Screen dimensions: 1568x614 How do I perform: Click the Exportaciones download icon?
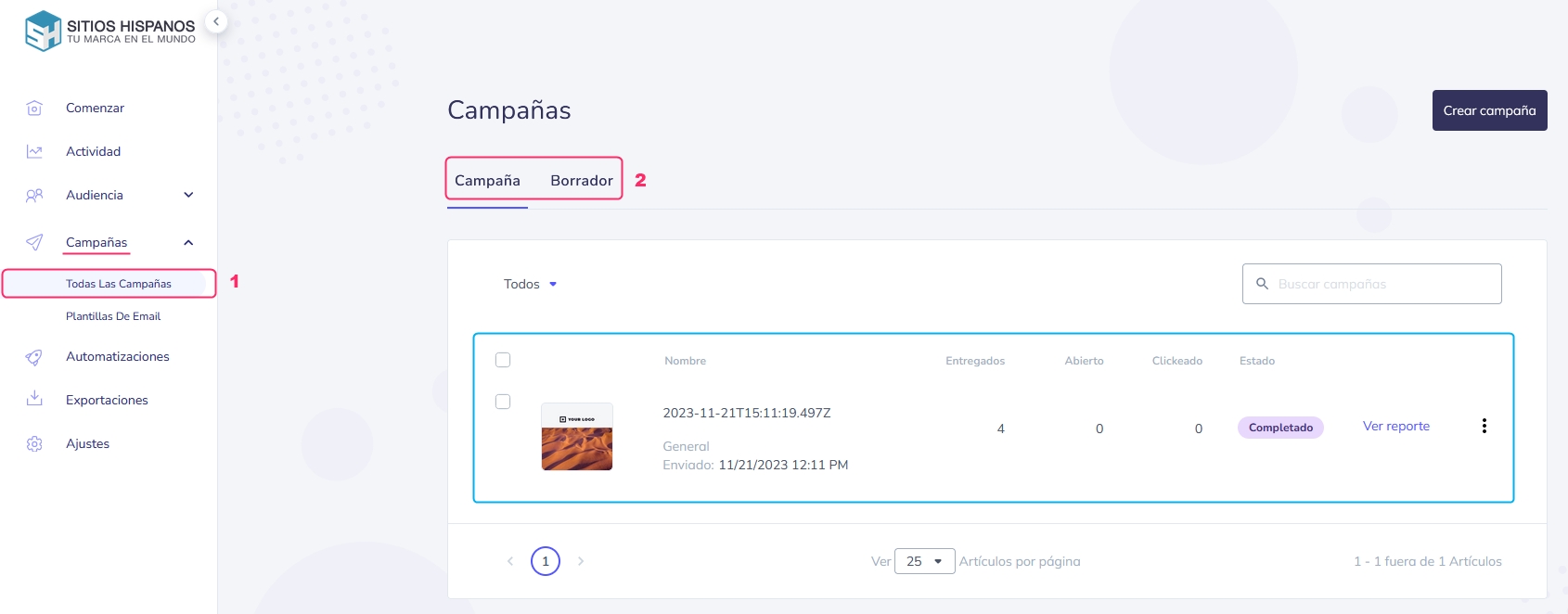click(x=34, y=400)
